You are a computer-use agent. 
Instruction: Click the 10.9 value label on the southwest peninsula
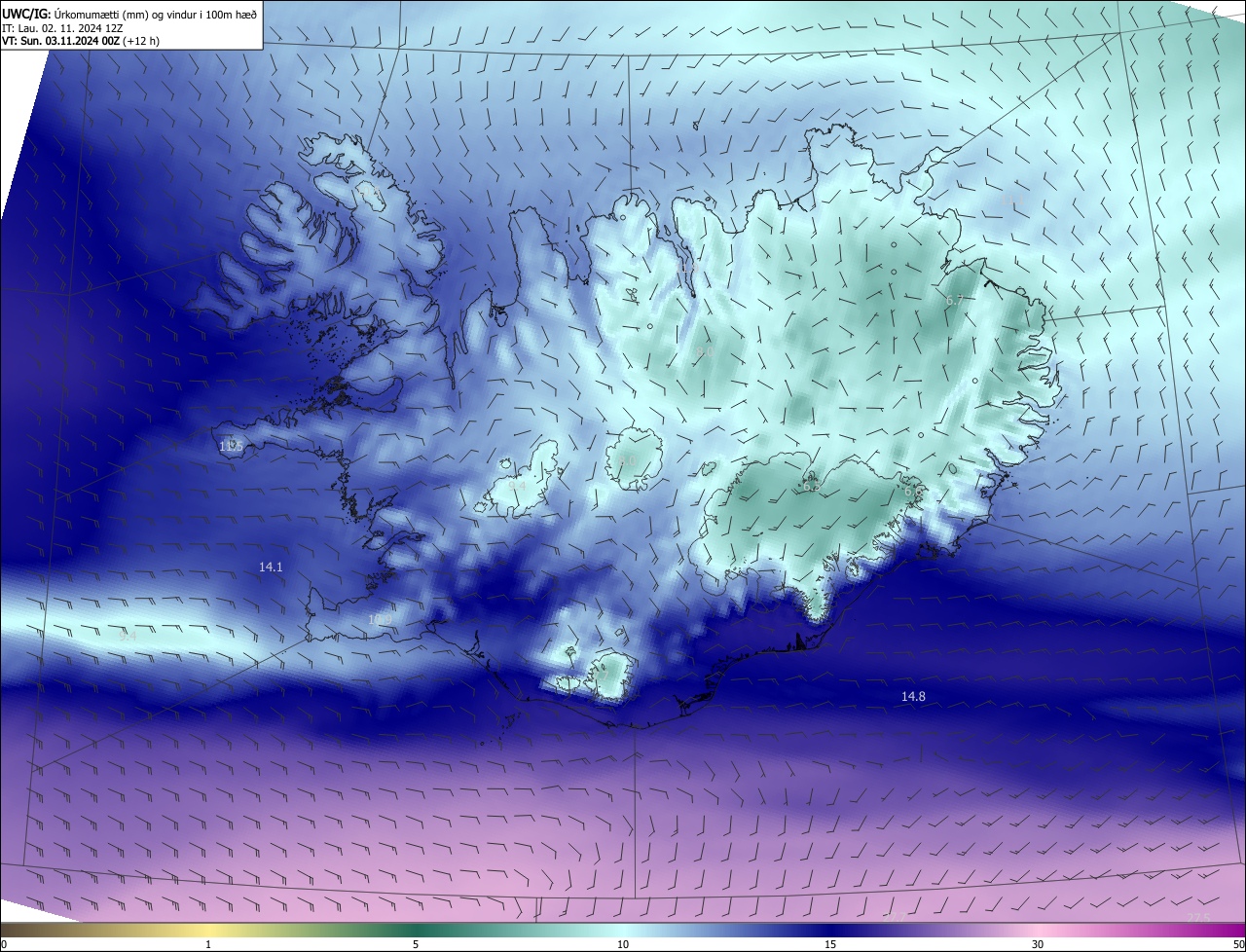coord(380,619)
